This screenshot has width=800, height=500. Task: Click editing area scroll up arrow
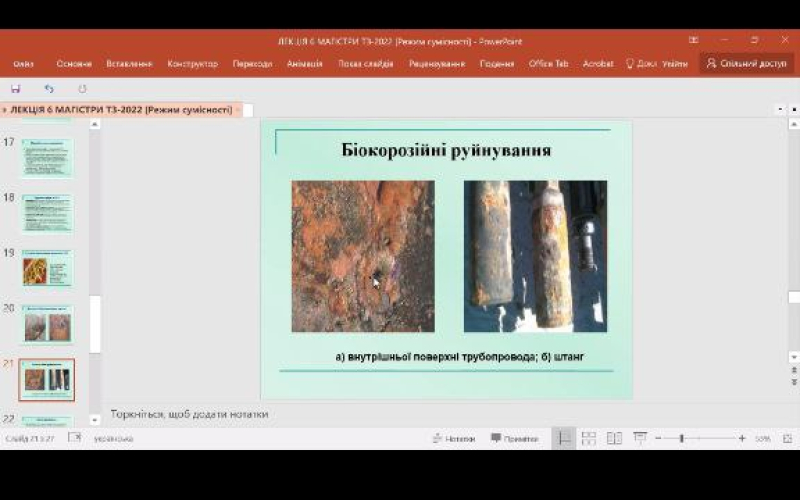pos(794,124)
